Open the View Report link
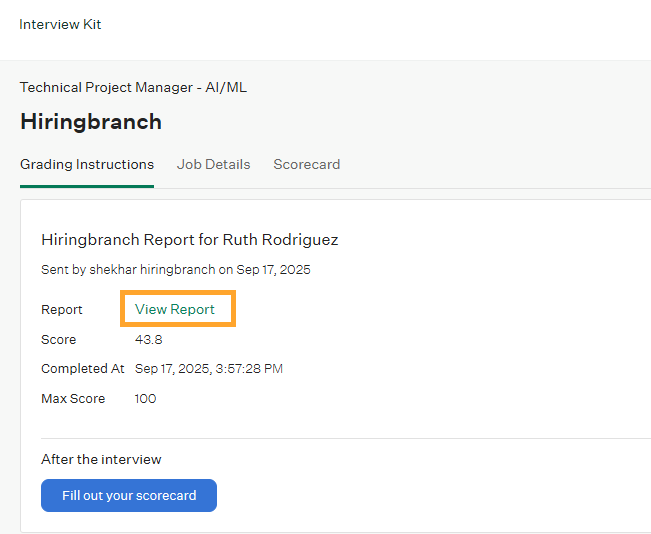The height and width of the screenshot is (534, 651). [175, 309]
